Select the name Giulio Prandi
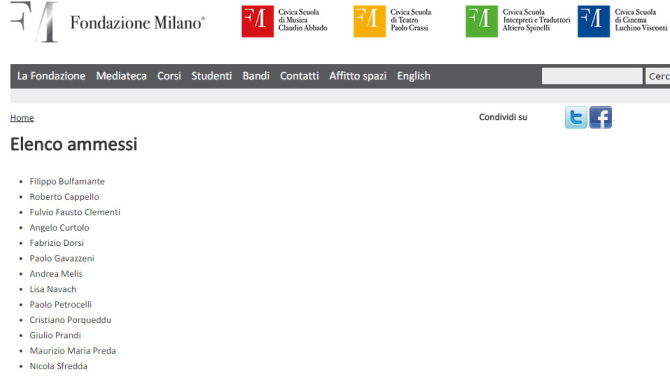The image size is (670, 380). pos(55,335)
